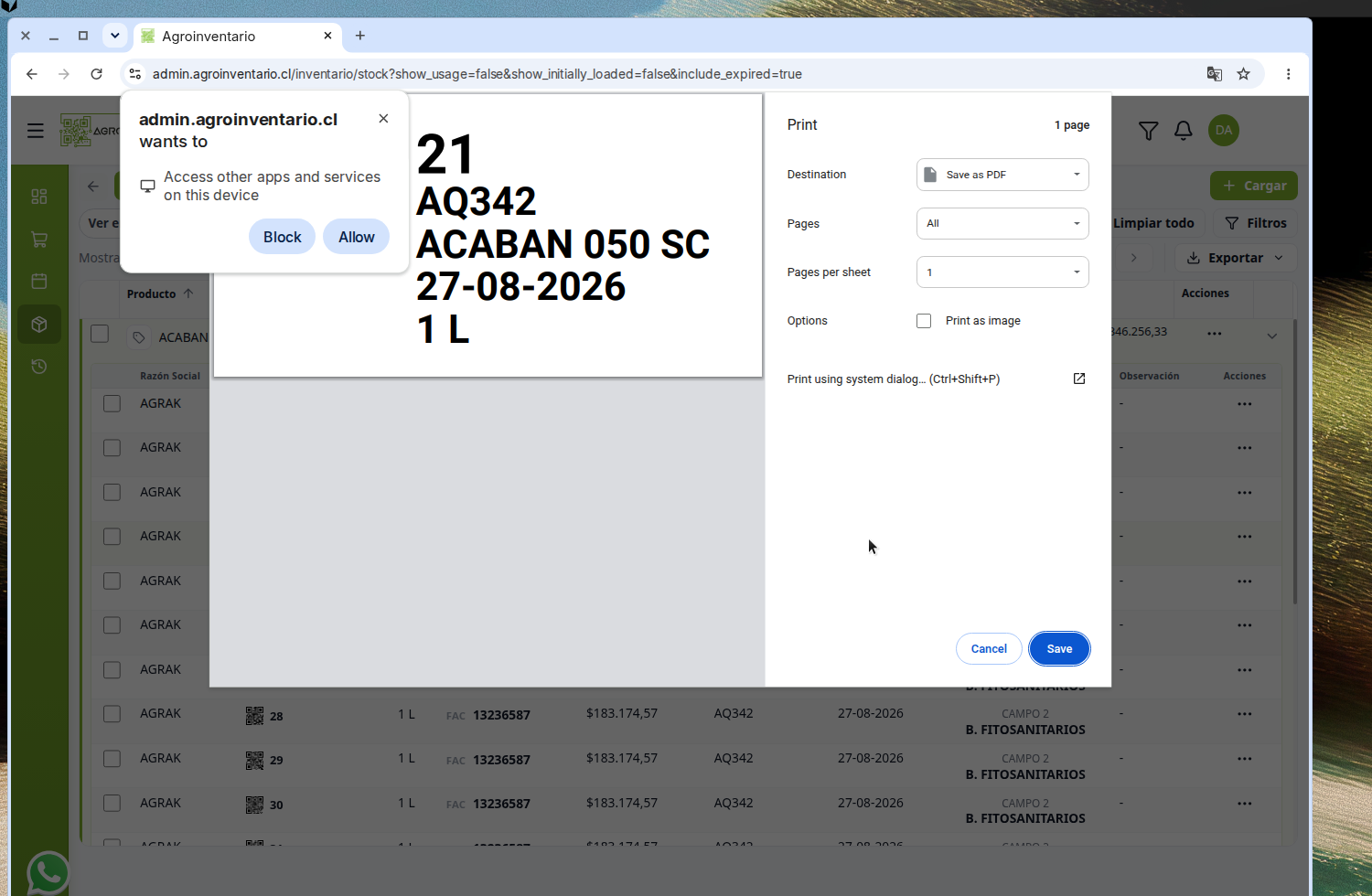Open the Chrome three-dot menu
This screenshot has width=1372, height=896.
coord(1289,74)
